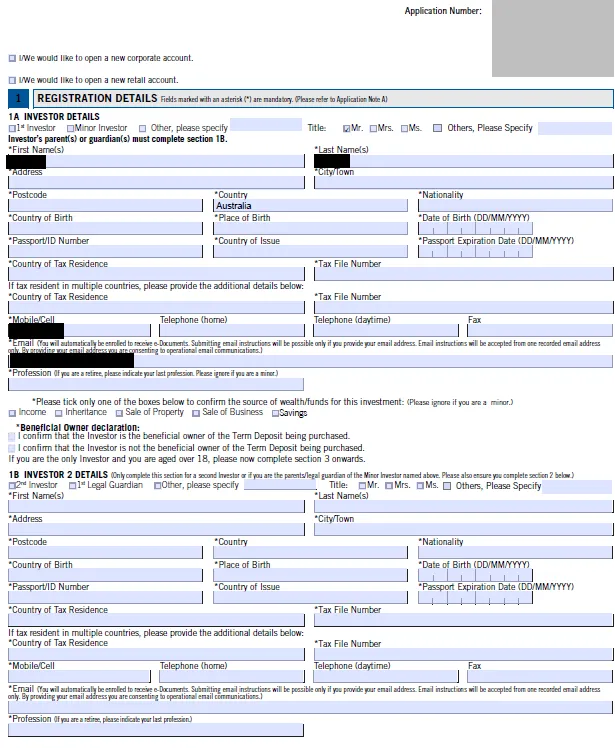The height and width of the screenshot is (748, 615).
Task: Click the Country field containing Australia
Action: pos(309,206)
